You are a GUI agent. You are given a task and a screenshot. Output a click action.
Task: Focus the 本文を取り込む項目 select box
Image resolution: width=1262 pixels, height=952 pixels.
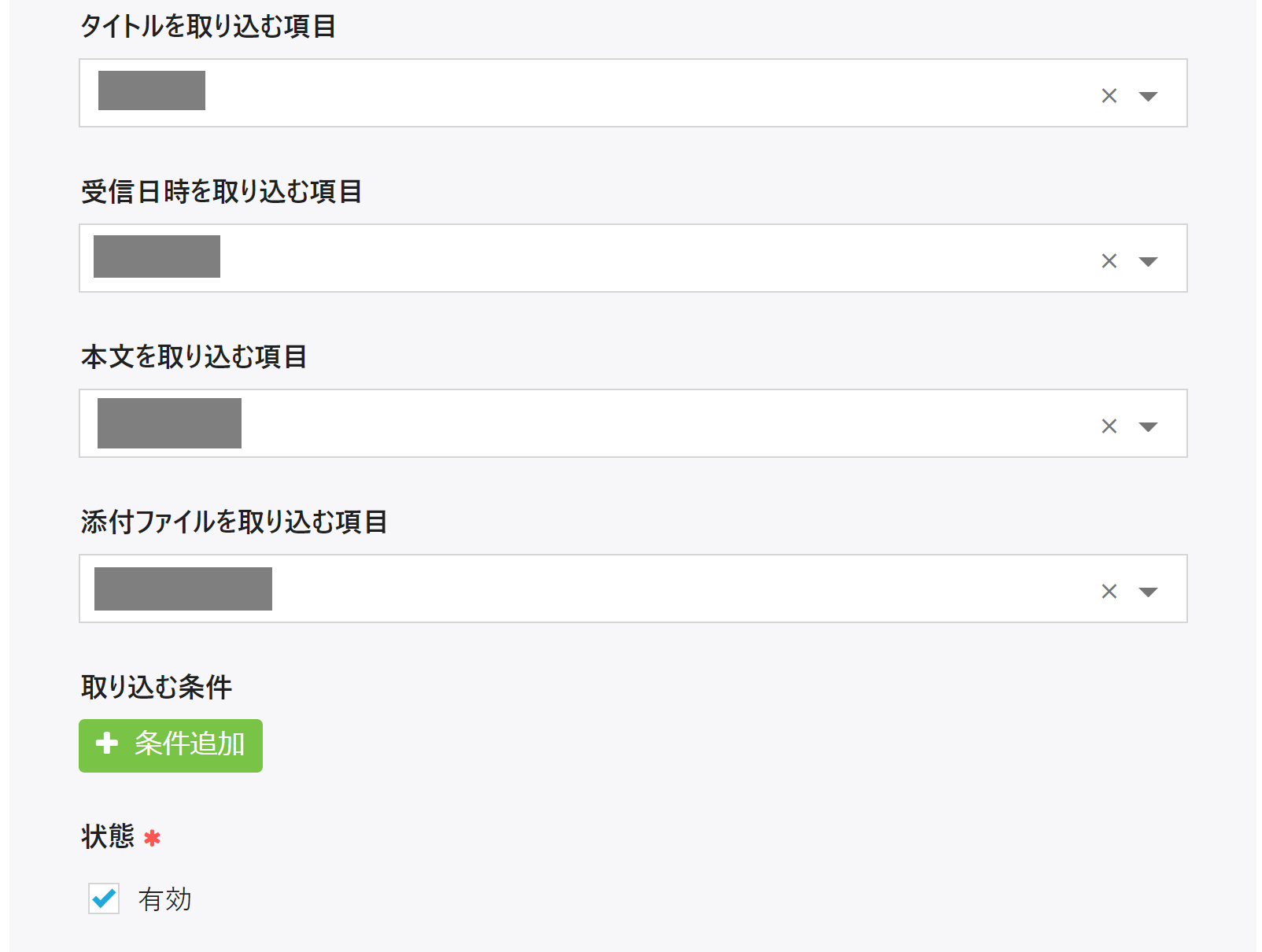tap(629, 423)
